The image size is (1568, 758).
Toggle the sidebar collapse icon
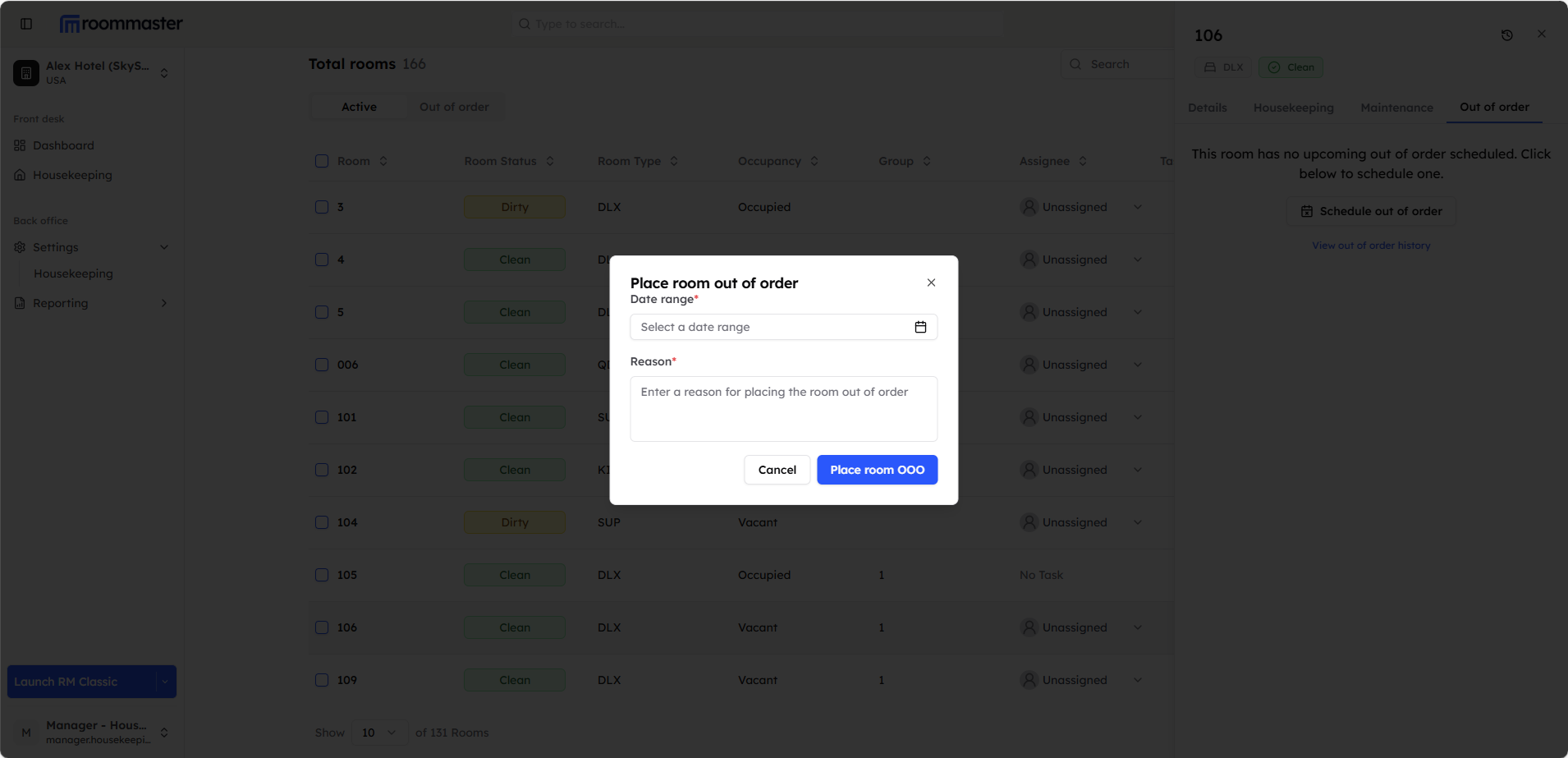26,24
